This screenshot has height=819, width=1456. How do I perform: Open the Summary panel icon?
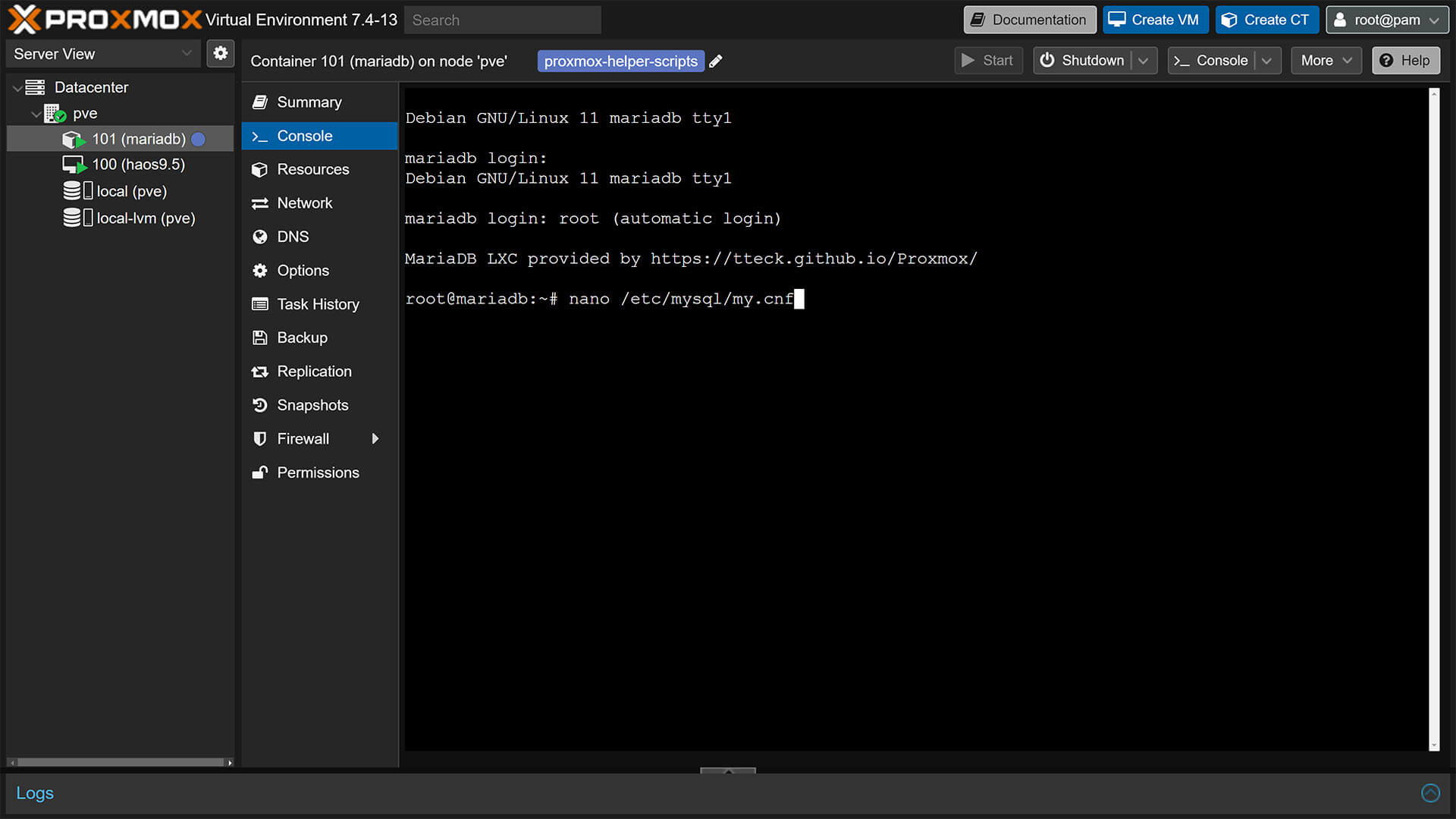260,102
